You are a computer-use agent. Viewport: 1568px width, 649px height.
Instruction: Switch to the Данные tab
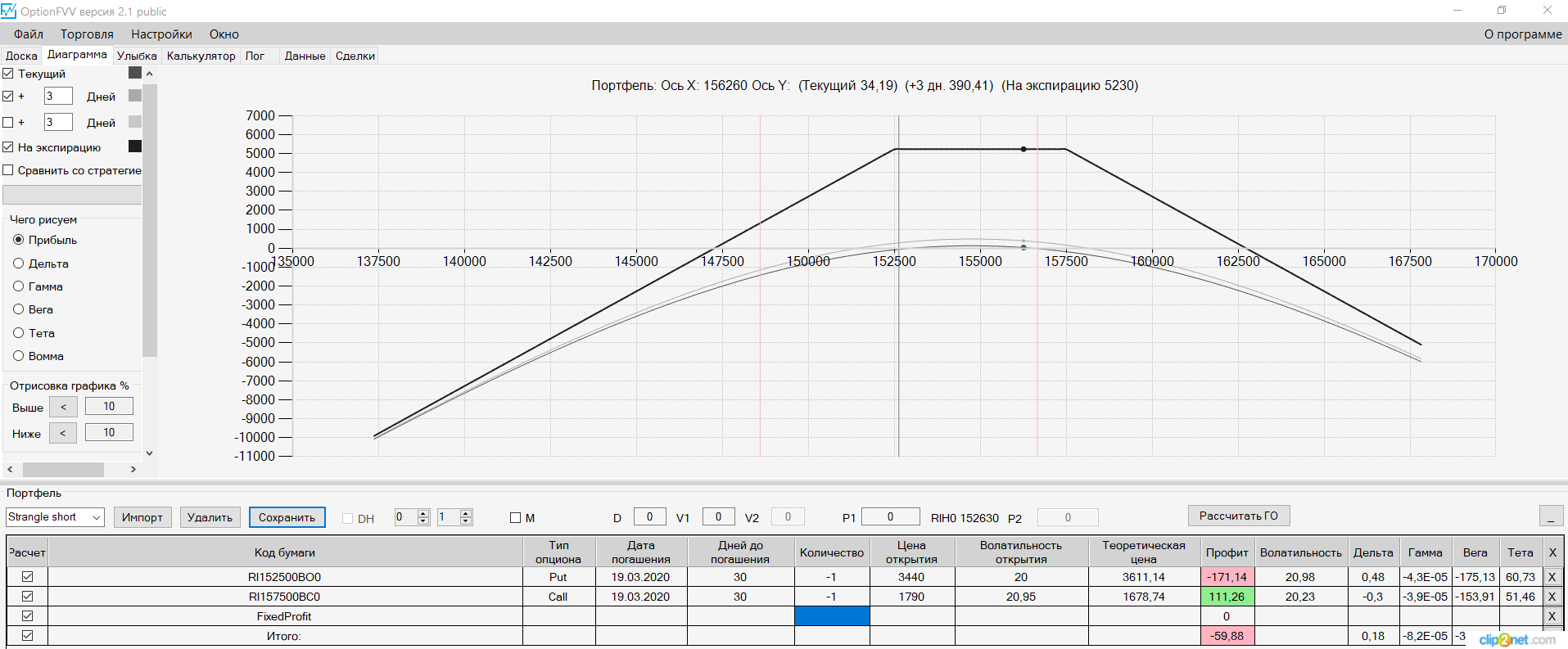(305, 56)
